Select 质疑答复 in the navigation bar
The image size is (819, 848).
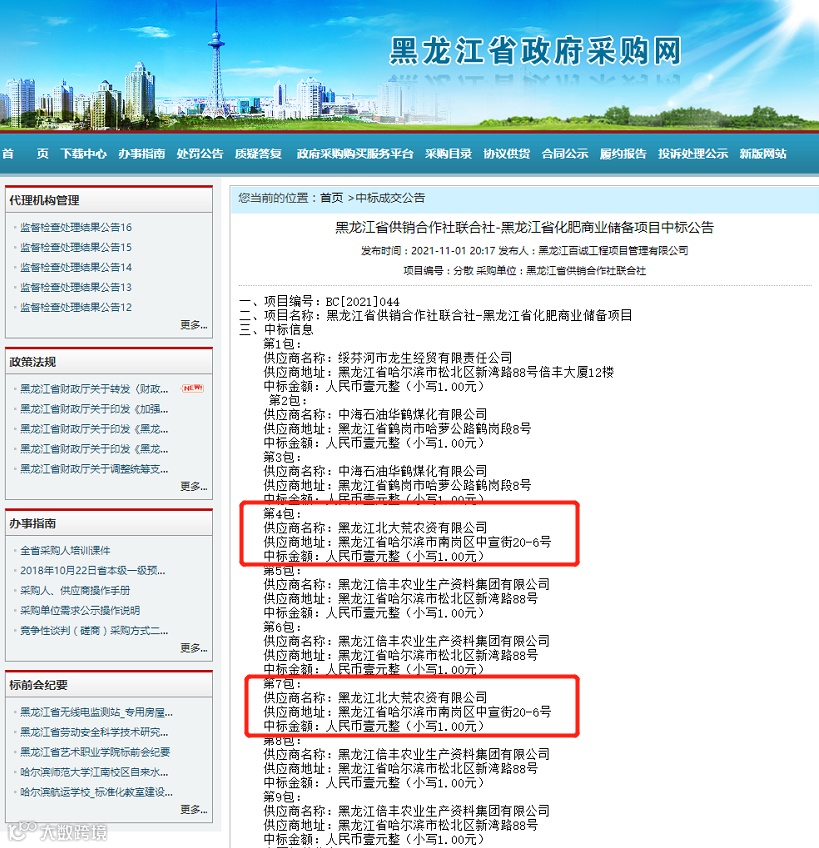tap(259, 154)
